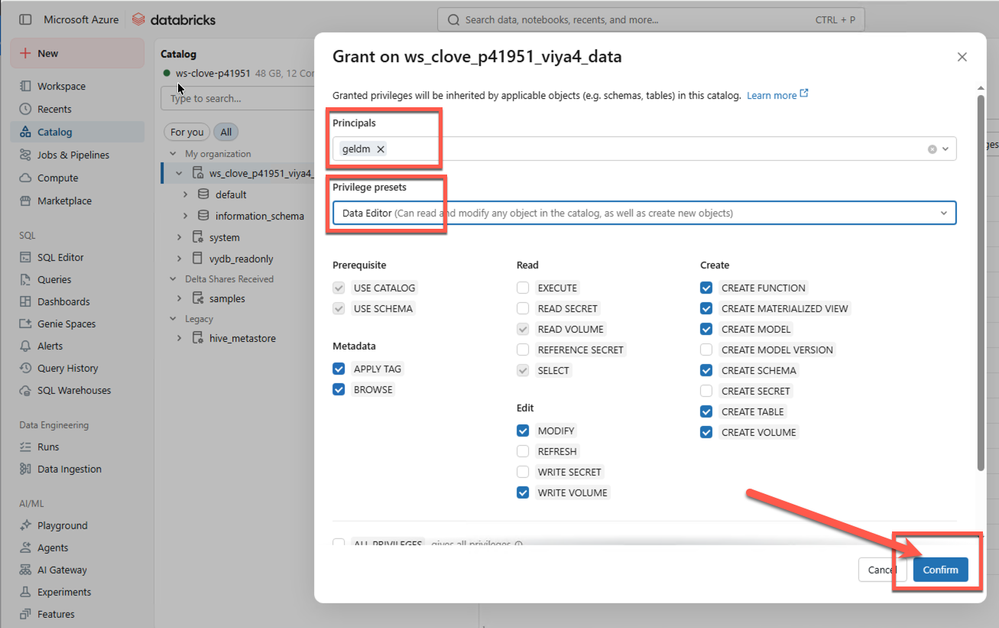The image size is (999, 628).
Task: Enable CREATE SECRET privilege
Action: click(706, 391)
